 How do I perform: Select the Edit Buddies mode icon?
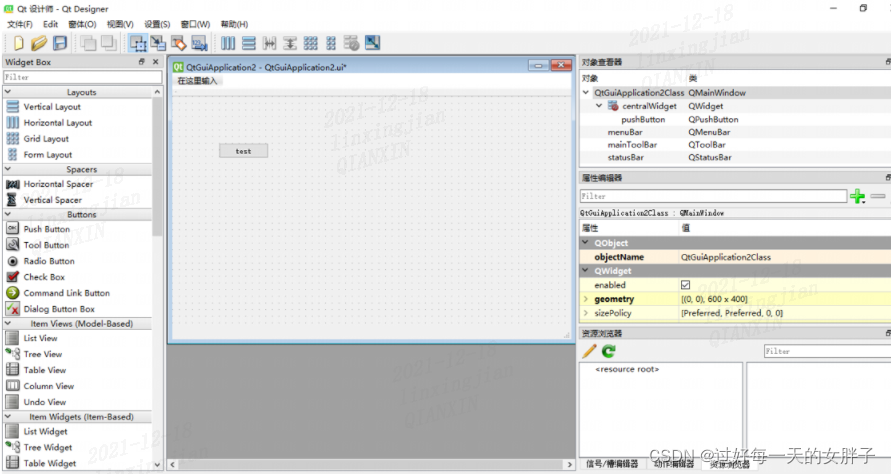pos(178,43)
